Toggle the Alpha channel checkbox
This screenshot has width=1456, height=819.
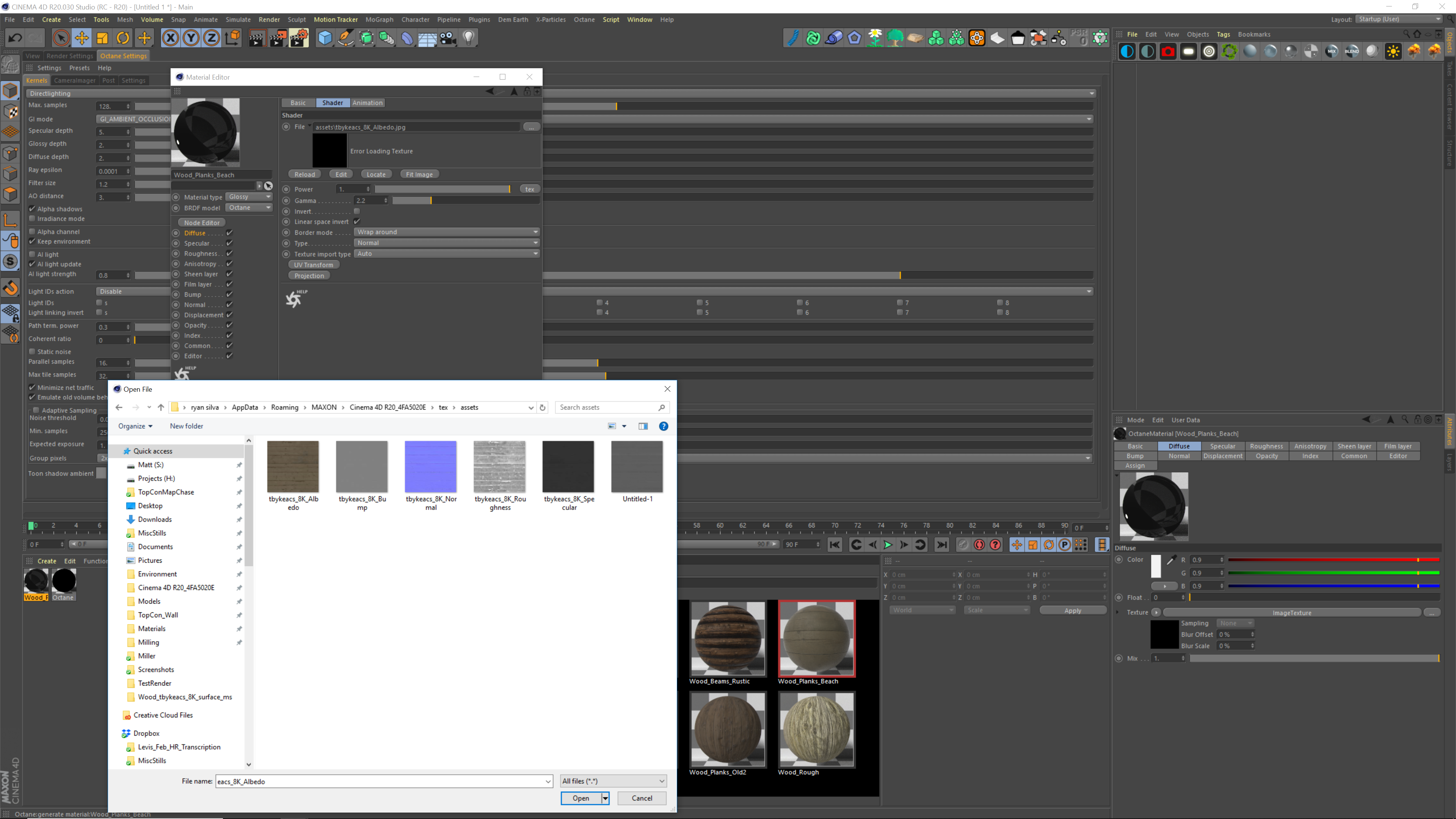32,232
